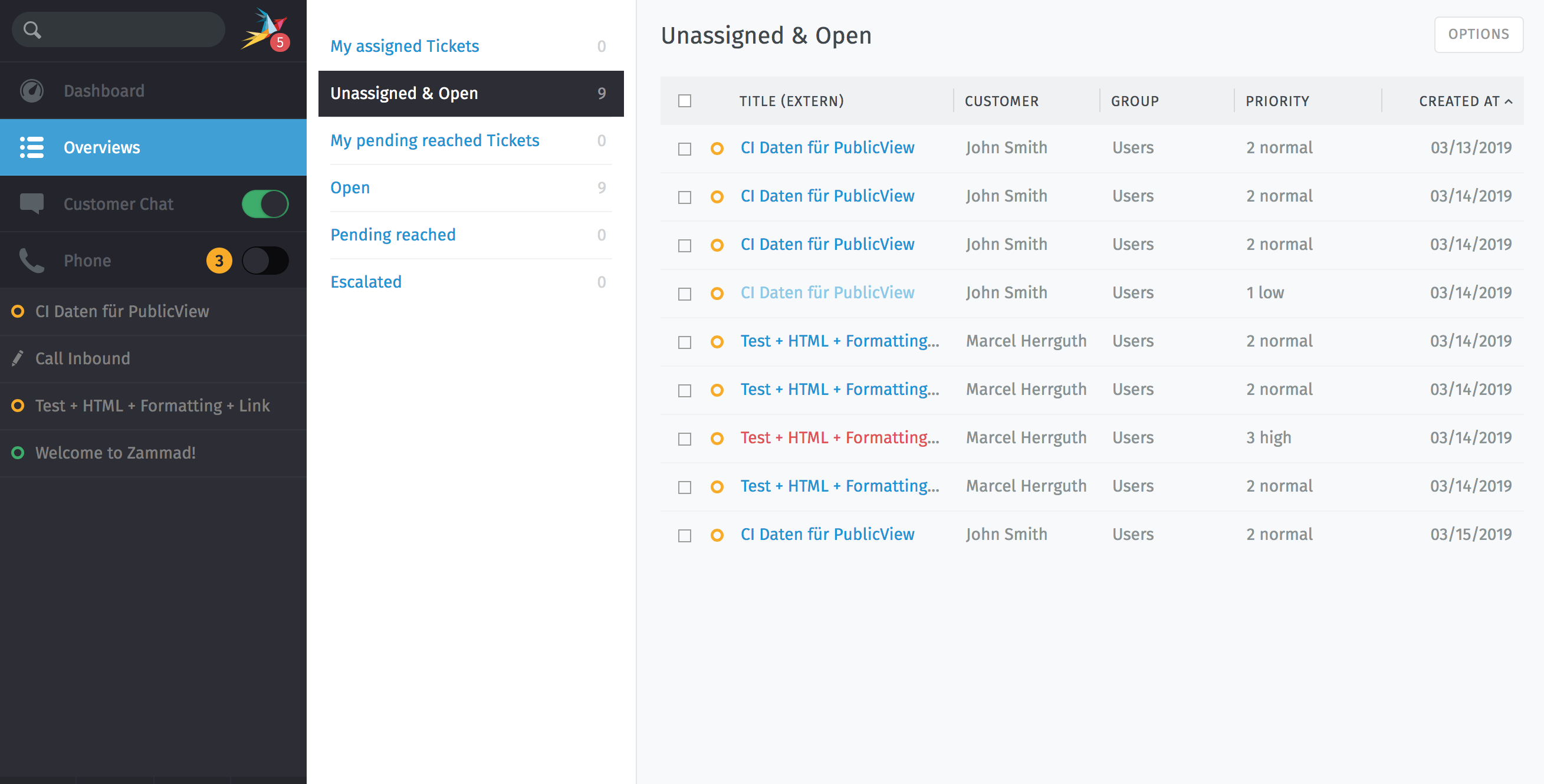
Task: Click the Customer Chat speech bubble icon
Action: click(31, 203)
